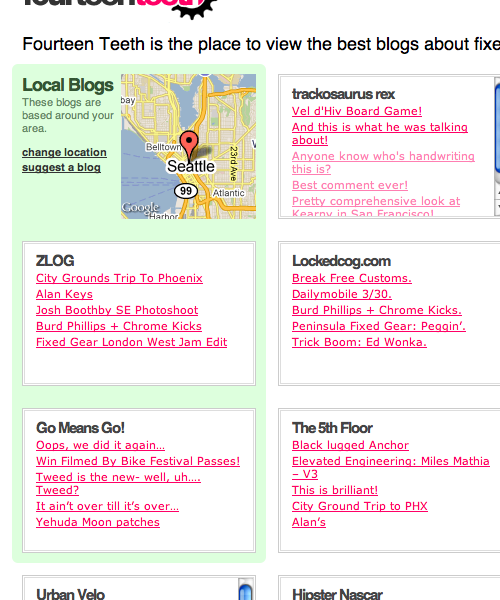This screenshot has height=600, width=500.
Task: Open Vel d'Hiv Board Game! post
Action: click(x=357, y=111)
